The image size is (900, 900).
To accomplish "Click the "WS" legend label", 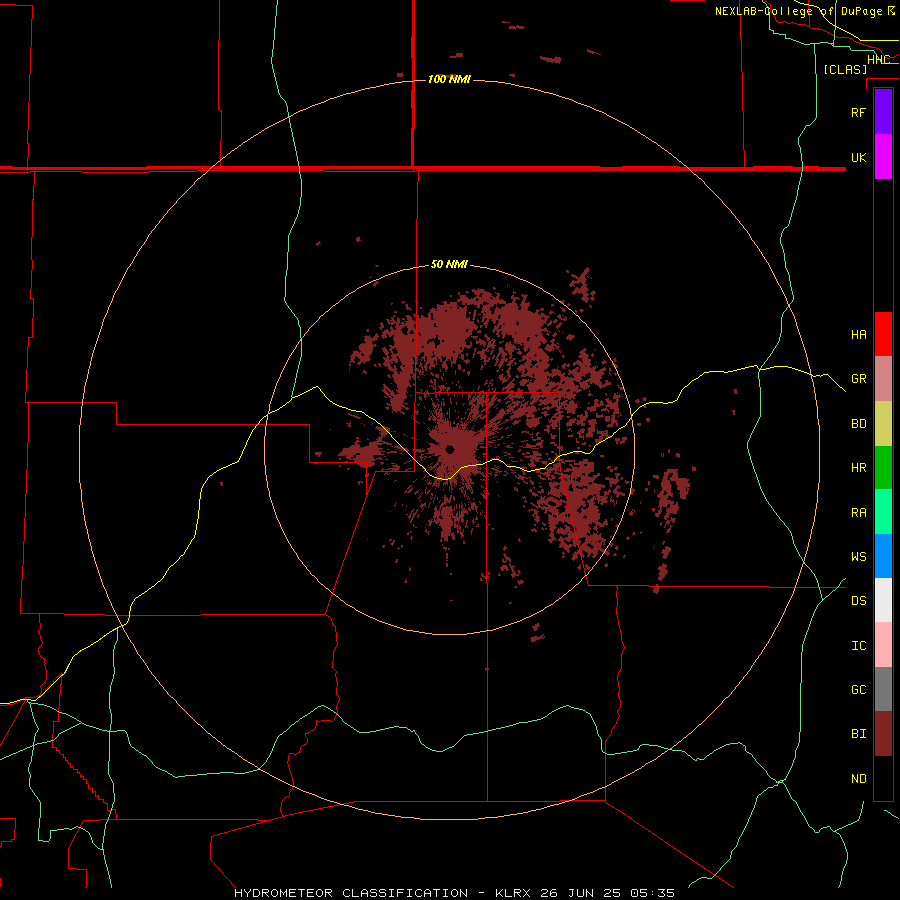I will click(859, 557).
